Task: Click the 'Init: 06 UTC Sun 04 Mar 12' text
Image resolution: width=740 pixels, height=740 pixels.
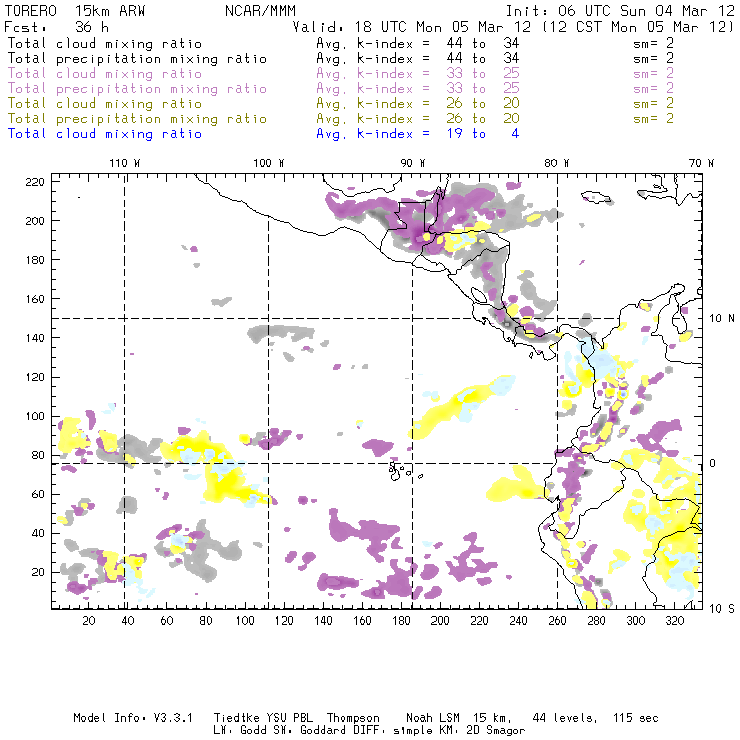Action: (620, 11)
